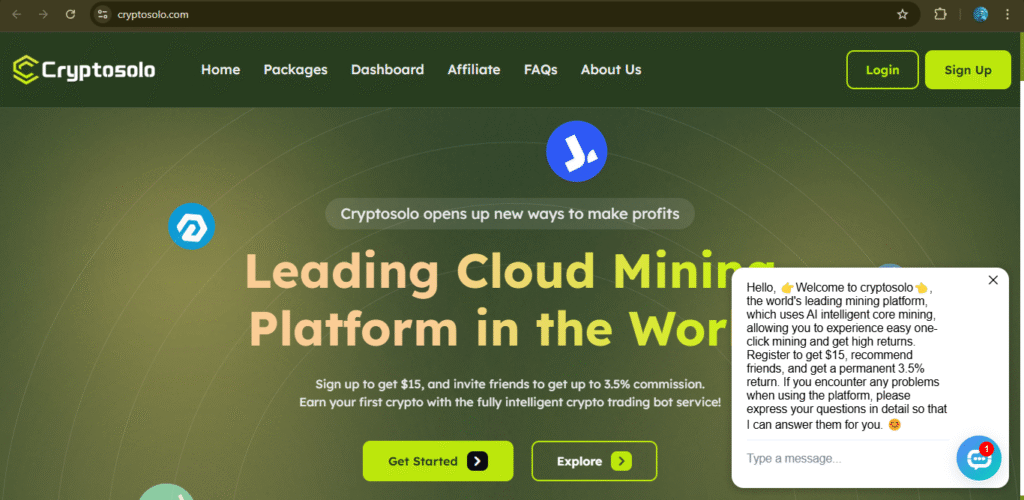Open the chat bubble launcher icon
This screenshot has height=500, width=1024.
coord(978,458)
